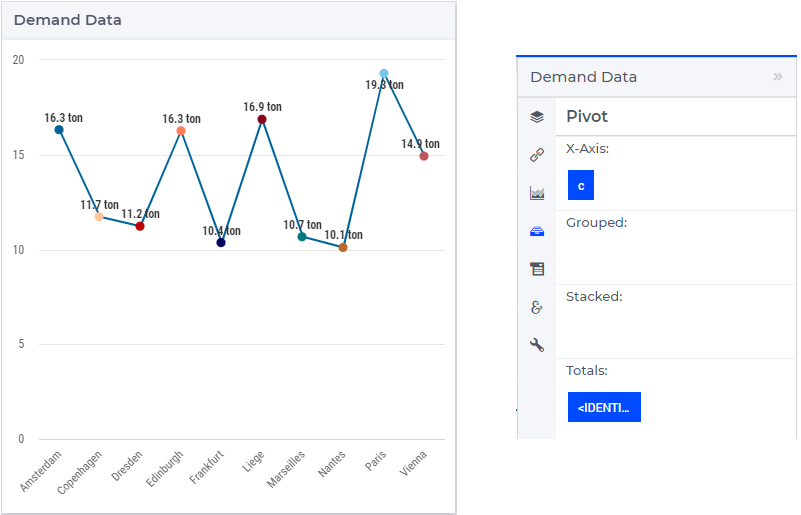Open the layers stack icon tab
Image resolution: width=801 pixels, height=515 pixels.
tap(536, 117)
